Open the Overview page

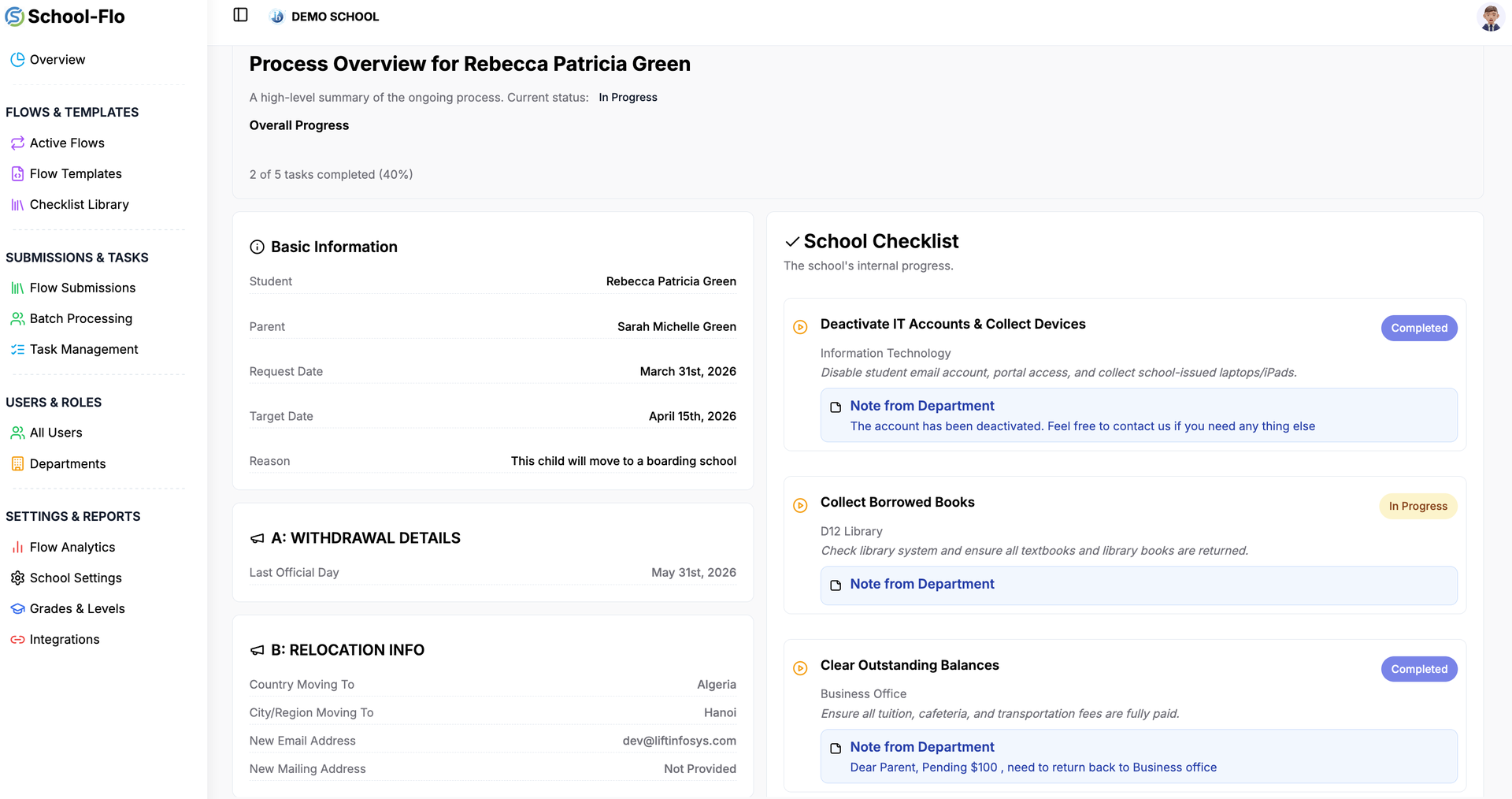tap(57, 60)
